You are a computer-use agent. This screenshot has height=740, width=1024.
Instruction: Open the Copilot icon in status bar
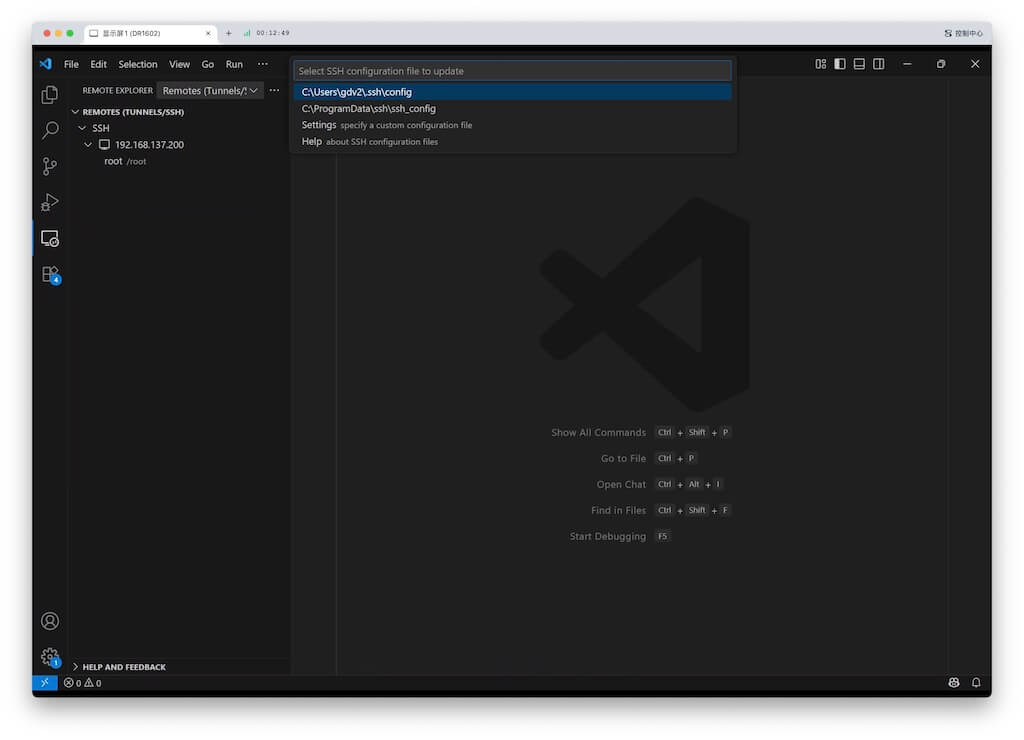click(x=953, y=682)
